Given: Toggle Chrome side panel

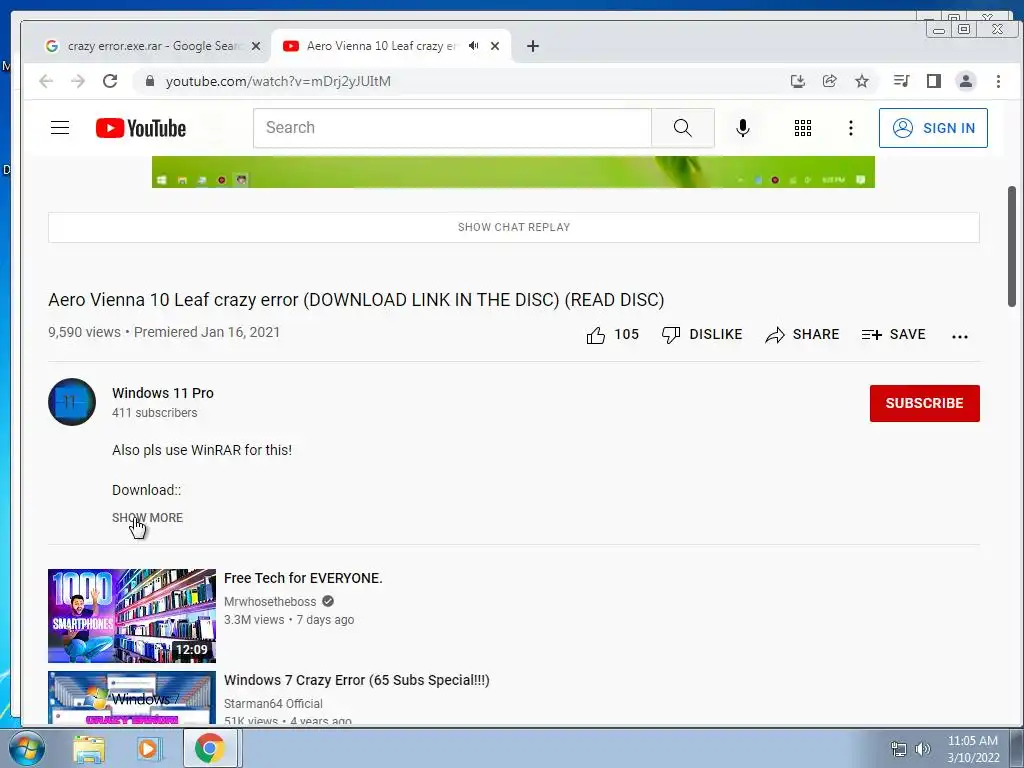Looking at the screenshot, I should tap(934, 81).
